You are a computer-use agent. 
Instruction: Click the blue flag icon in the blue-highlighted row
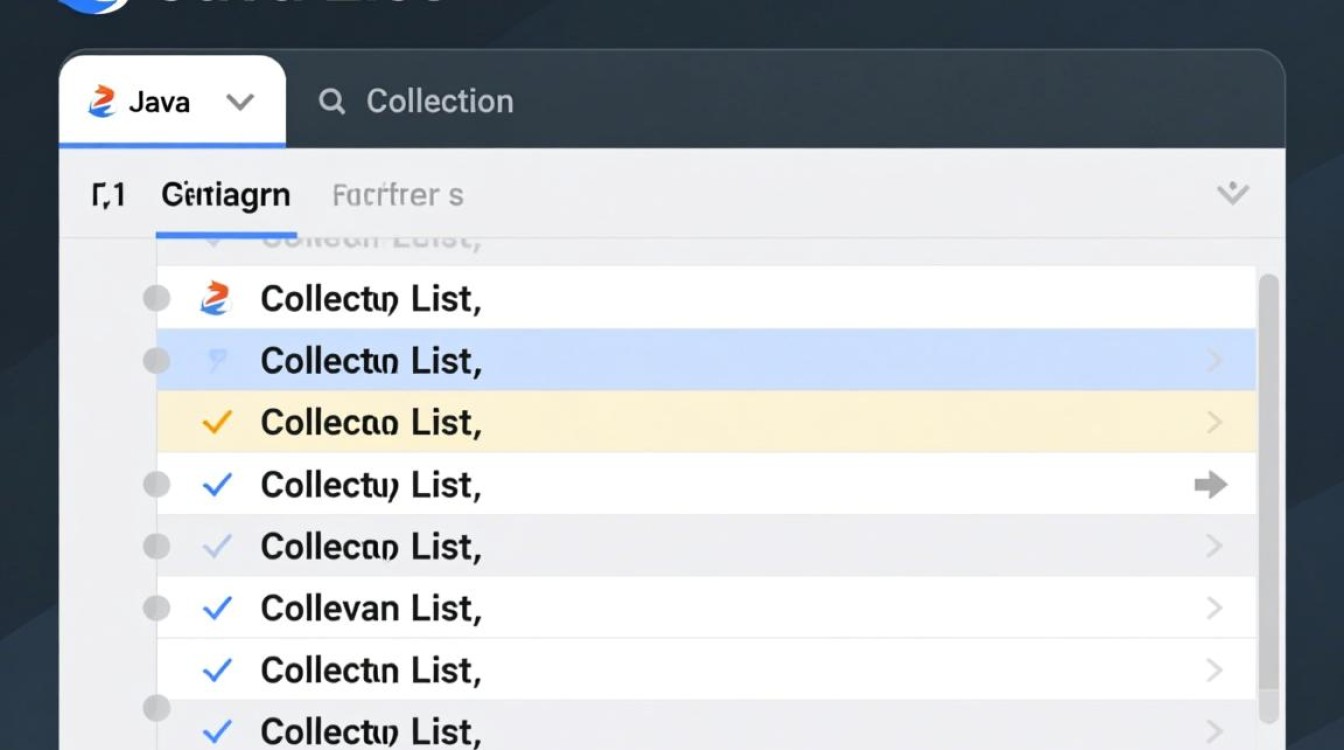click(216, 361)
